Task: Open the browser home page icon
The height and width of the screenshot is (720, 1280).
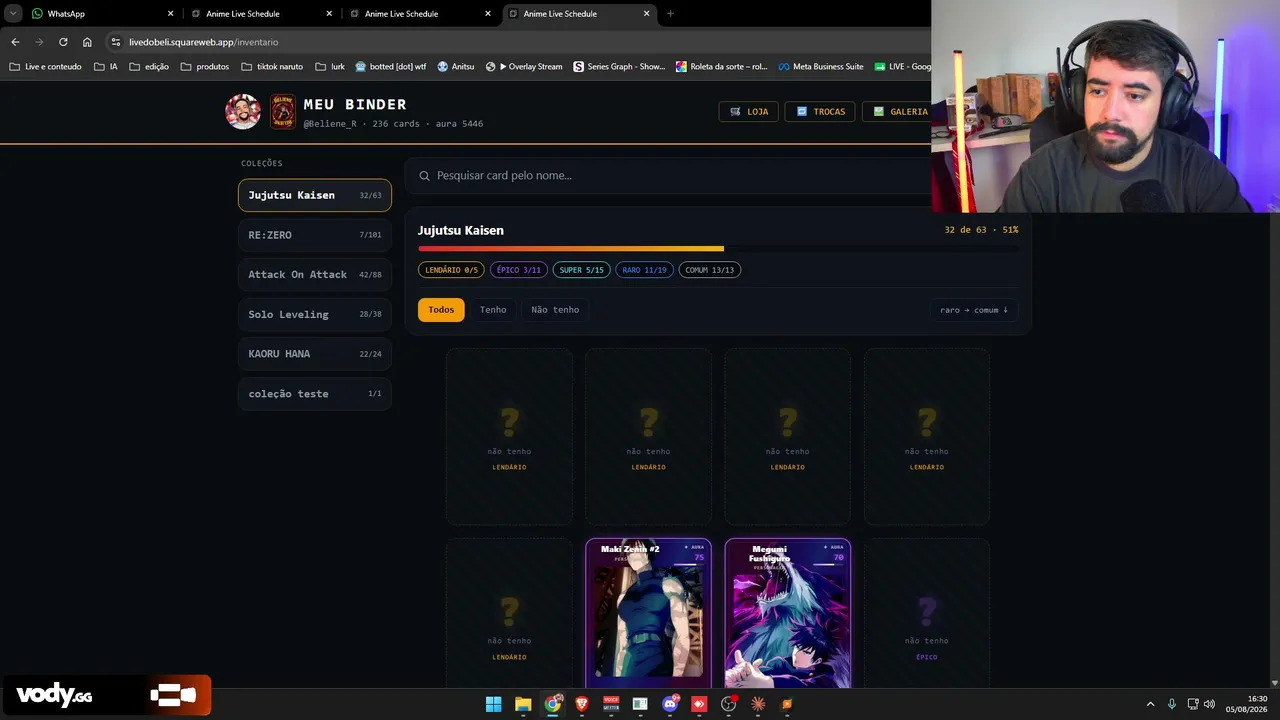Action: click(87, 42)
